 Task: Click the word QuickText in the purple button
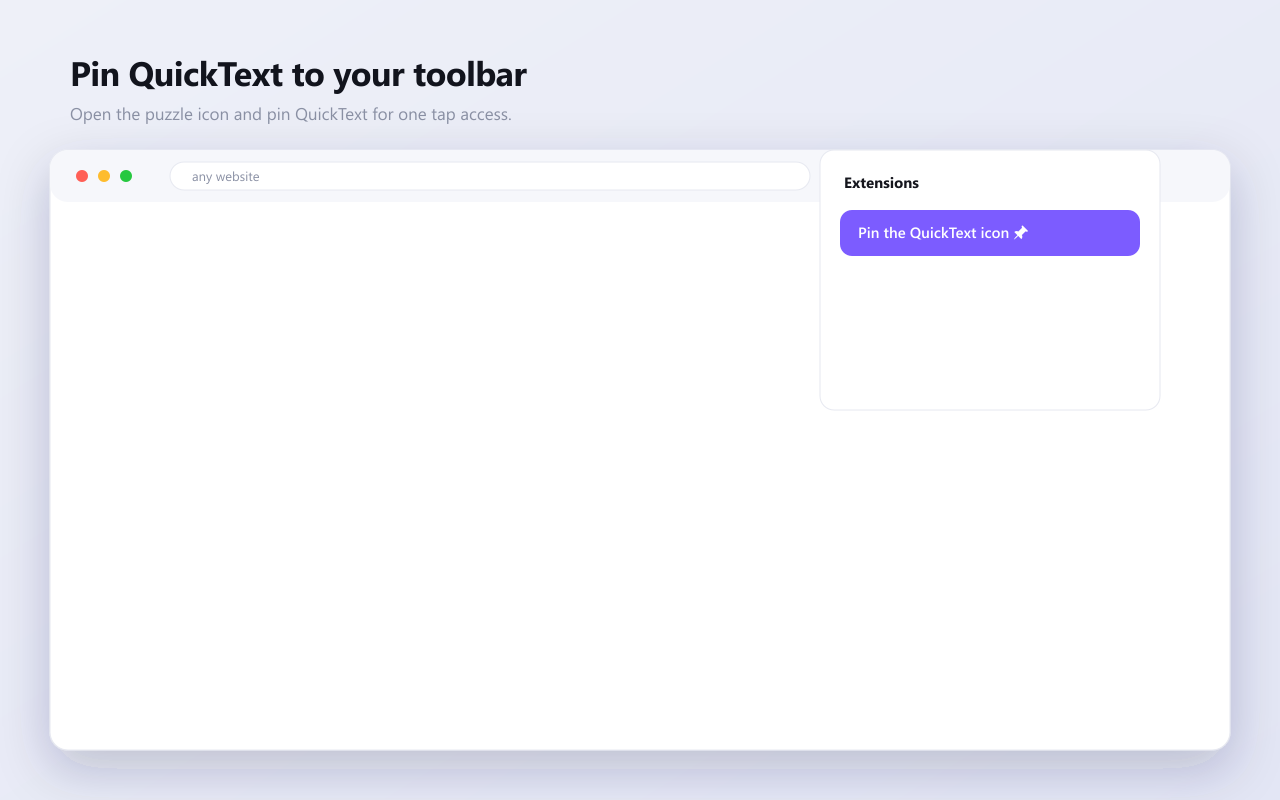(943, 233)
